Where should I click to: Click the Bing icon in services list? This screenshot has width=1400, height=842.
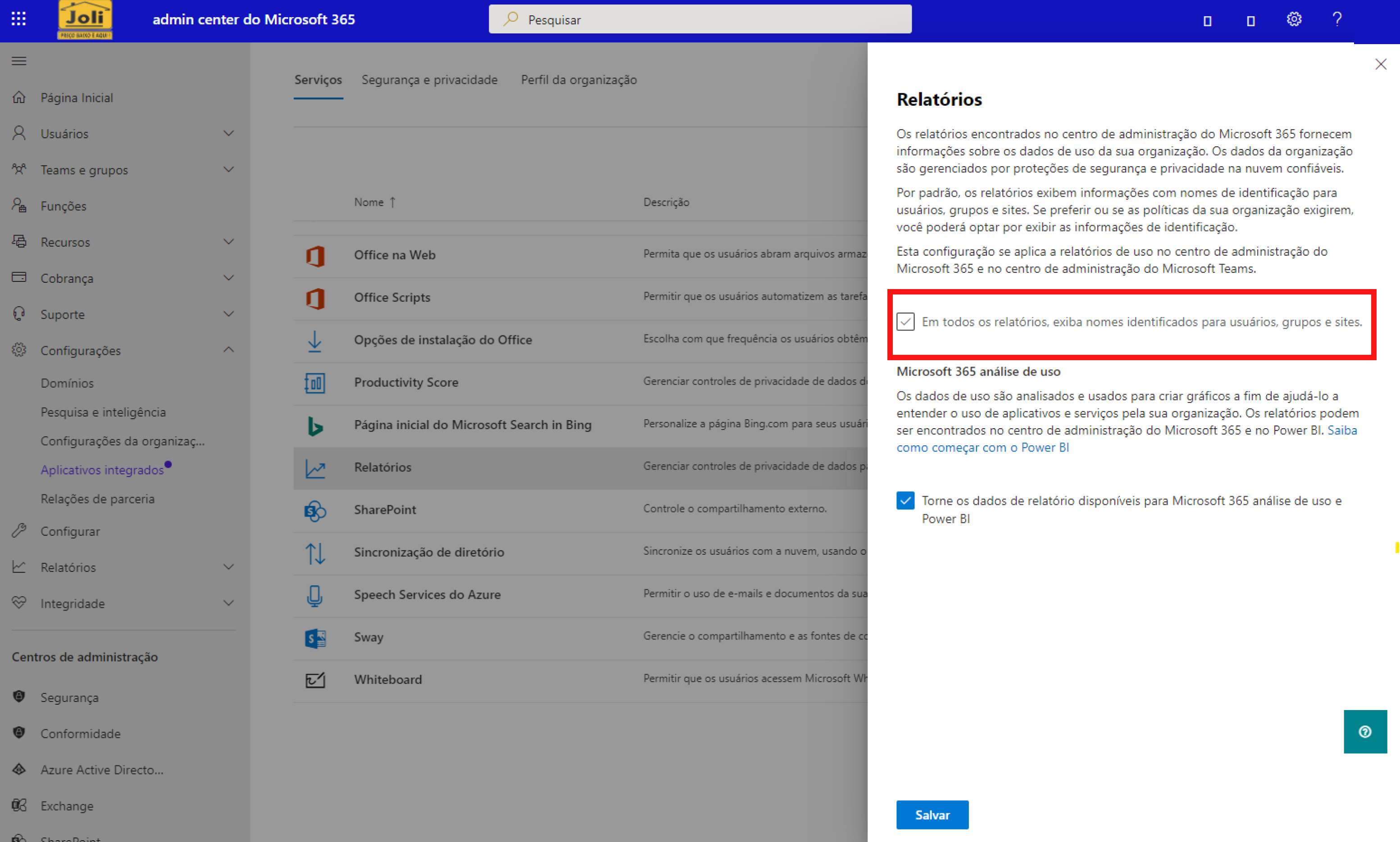(315, 426)
